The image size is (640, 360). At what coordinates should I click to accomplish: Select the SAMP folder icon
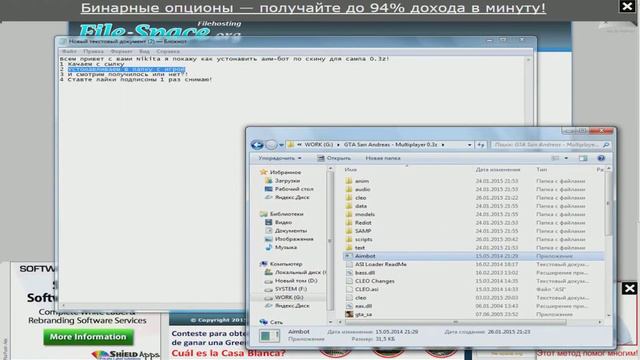click(x=349, y=231)
